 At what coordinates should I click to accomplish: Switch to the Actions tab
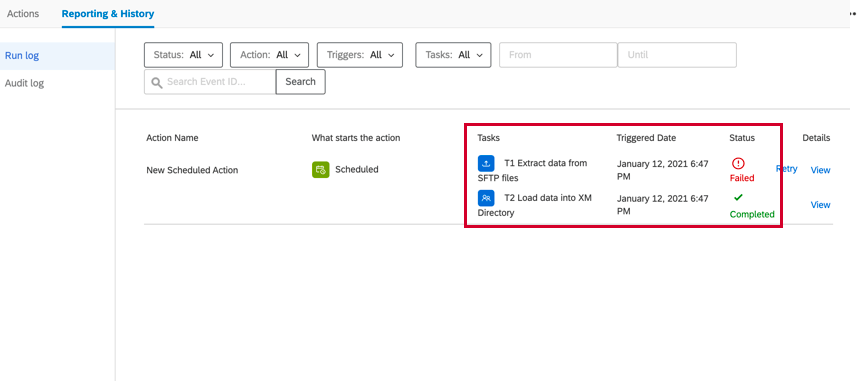23,14
